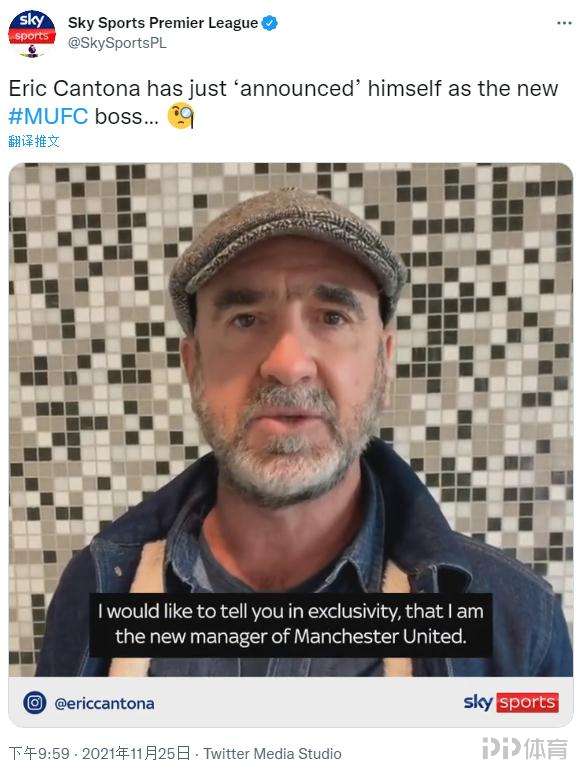Open the tweet timestamp 下午9:59

(39, 753)
